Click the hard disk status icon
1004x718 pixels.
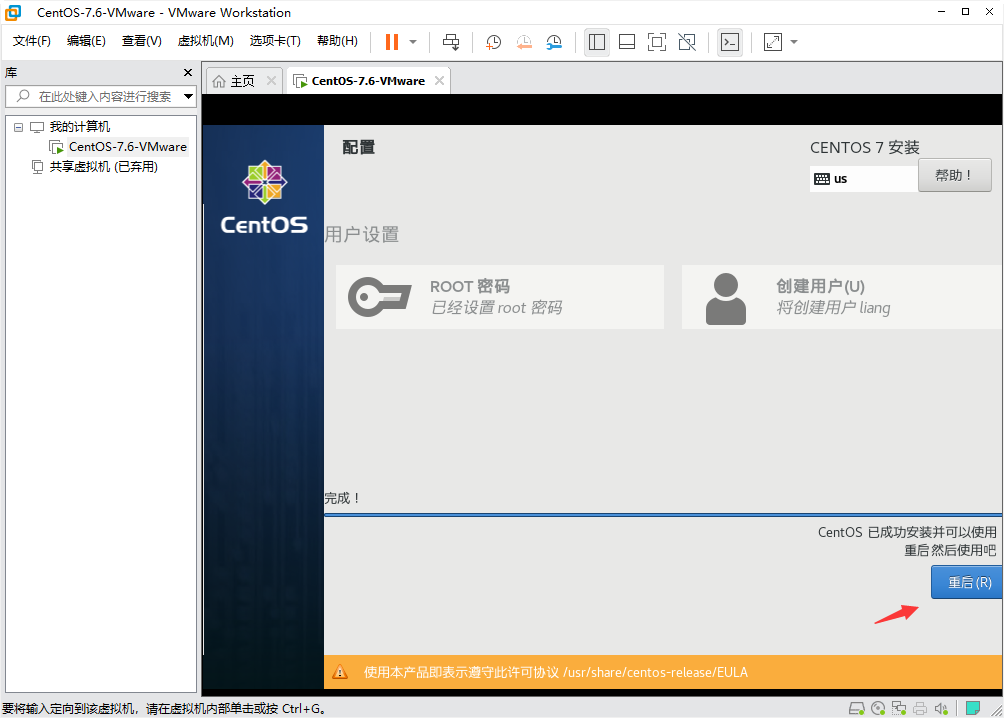tap(857, 708)
